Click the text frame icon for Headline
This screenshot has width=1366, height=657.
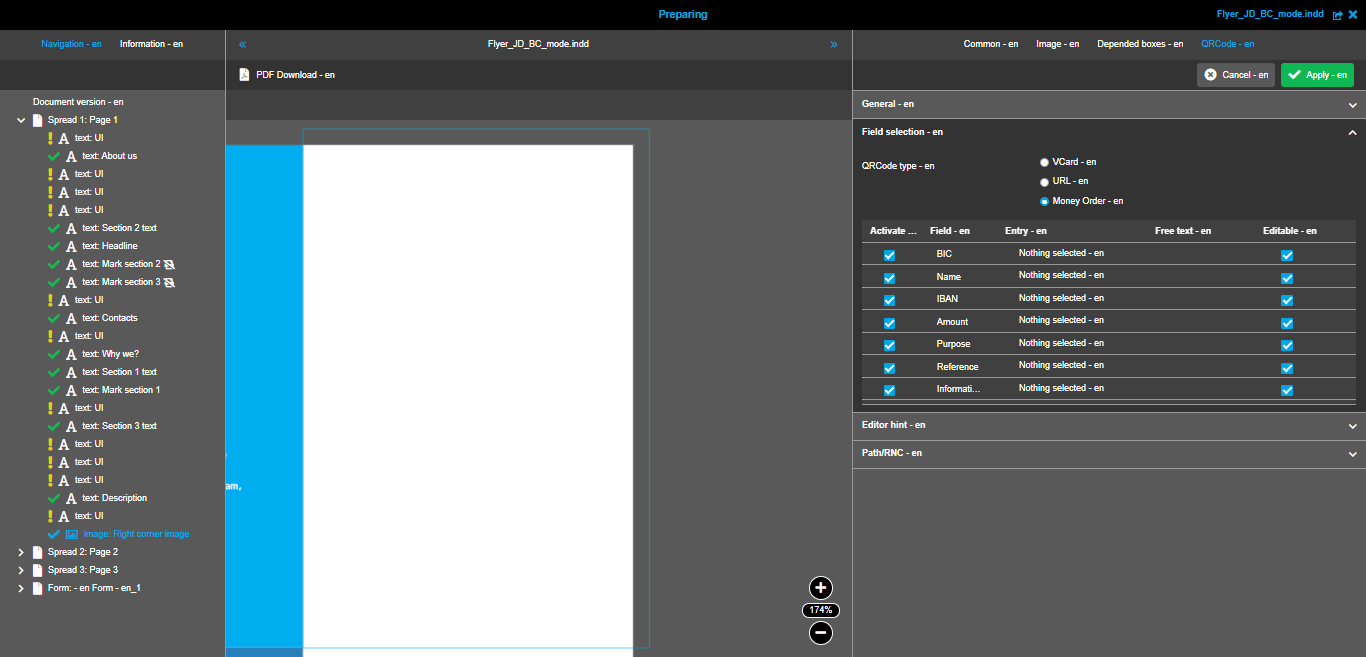click(x=70, y=246)
